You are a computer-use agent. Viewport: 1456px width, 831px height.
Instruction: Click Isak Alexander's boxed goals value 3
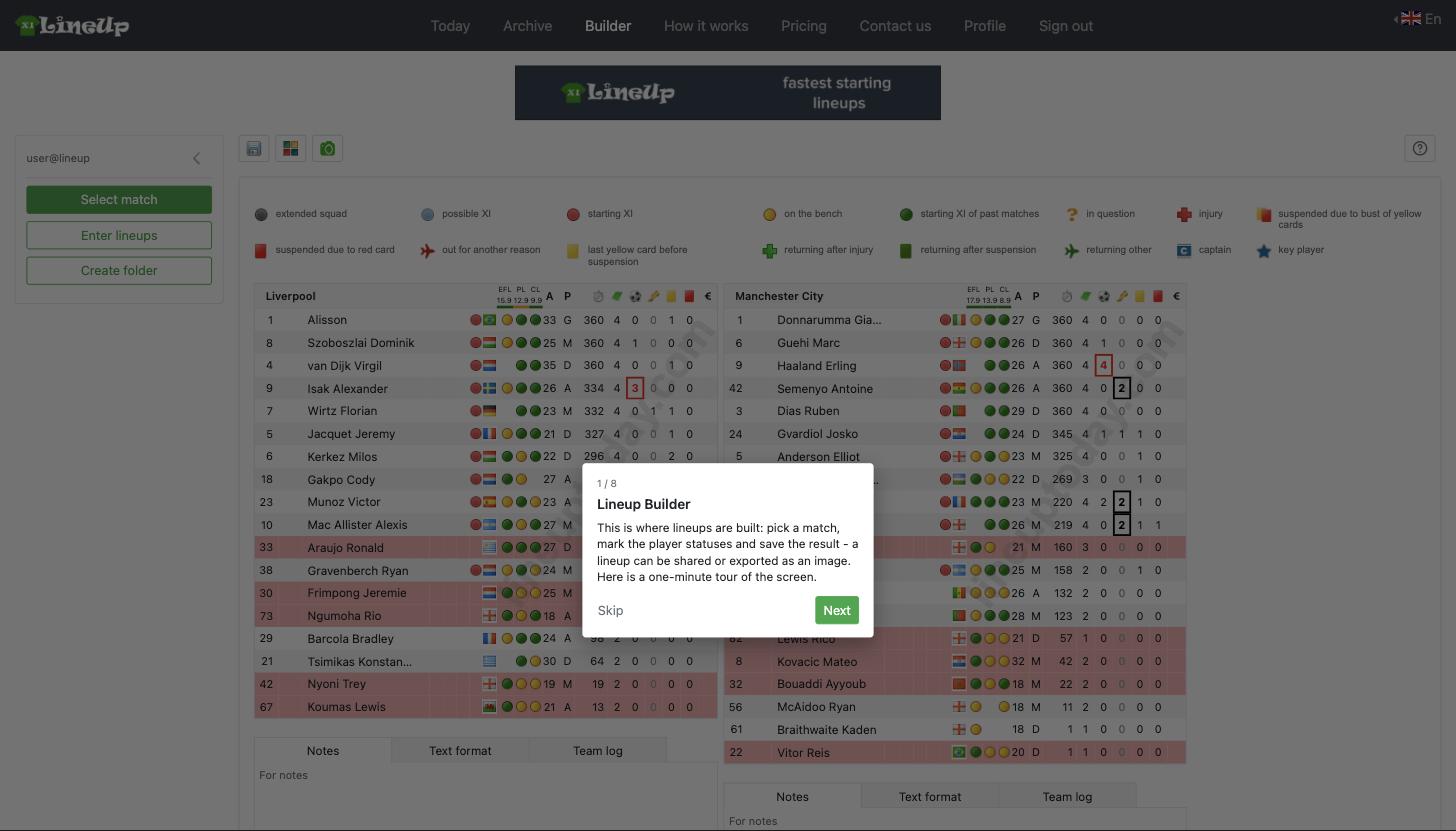pyautogui.click(x=635, y=389)
